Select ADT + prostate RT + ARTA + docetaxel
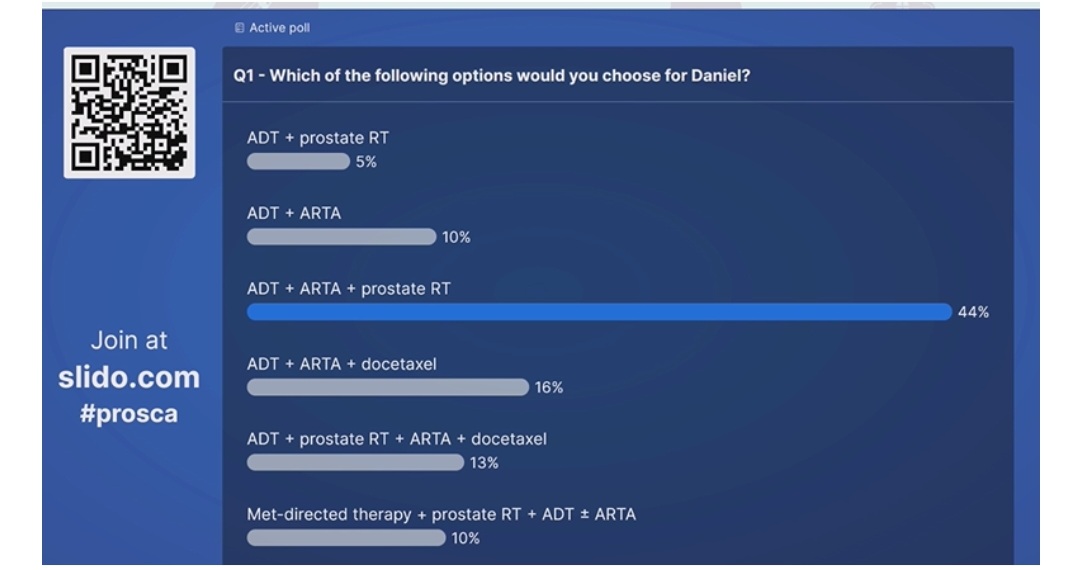Screen dimensions: 1080x570 pos(397,439)
